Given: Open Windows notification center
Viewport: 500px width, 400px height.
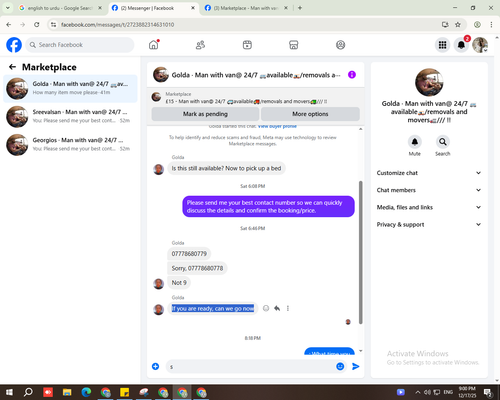Looking at the screenshot, I should [x=488, y=392].
